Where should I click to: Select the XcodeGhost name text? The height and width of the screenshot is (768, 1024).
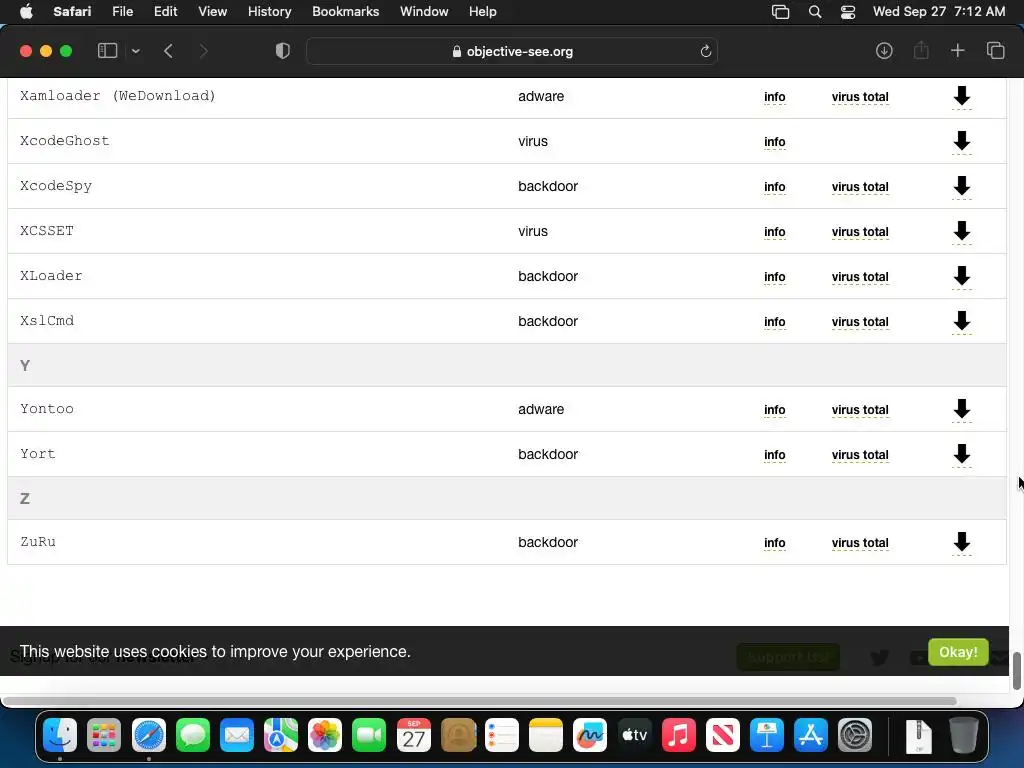click(65, 141)
